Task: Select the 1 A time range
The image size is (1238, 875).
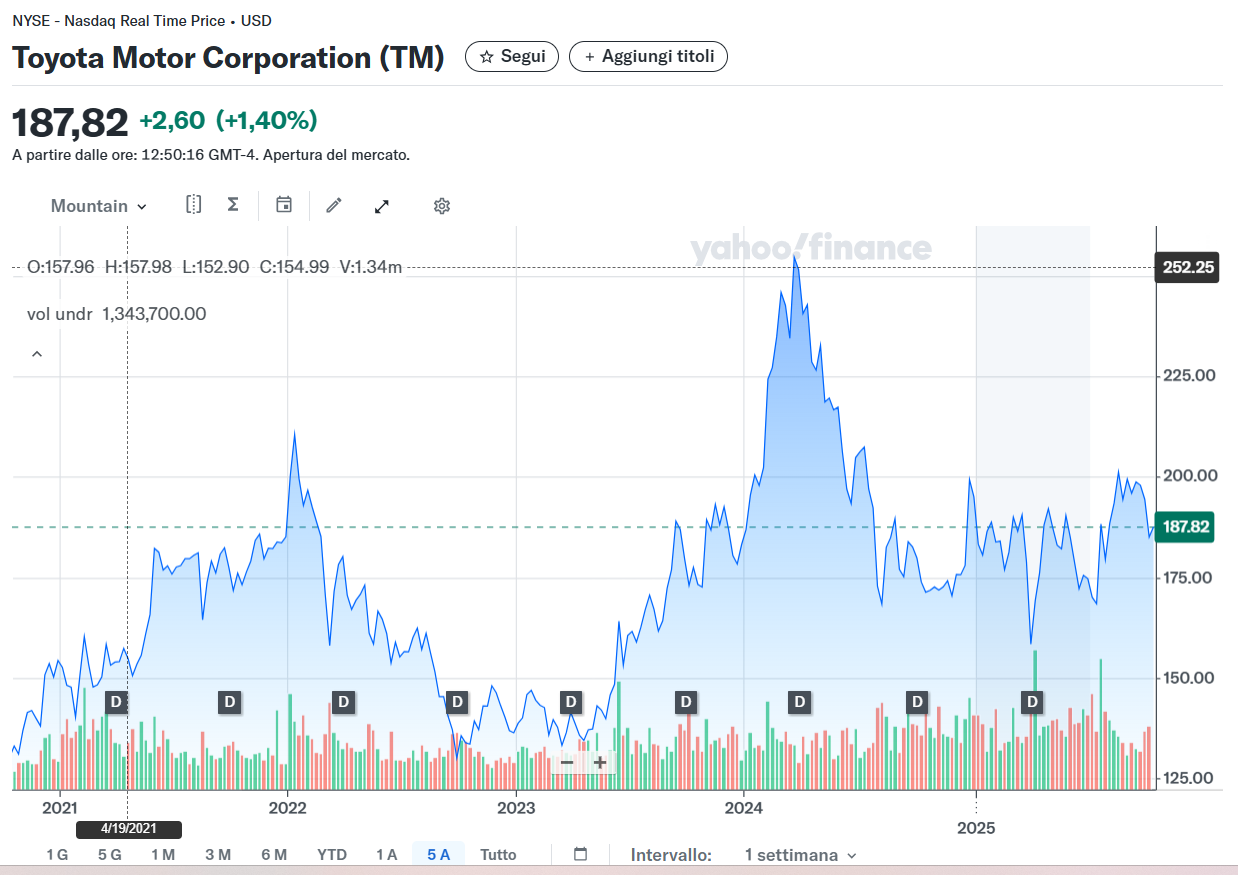Action: click(386, 854)
